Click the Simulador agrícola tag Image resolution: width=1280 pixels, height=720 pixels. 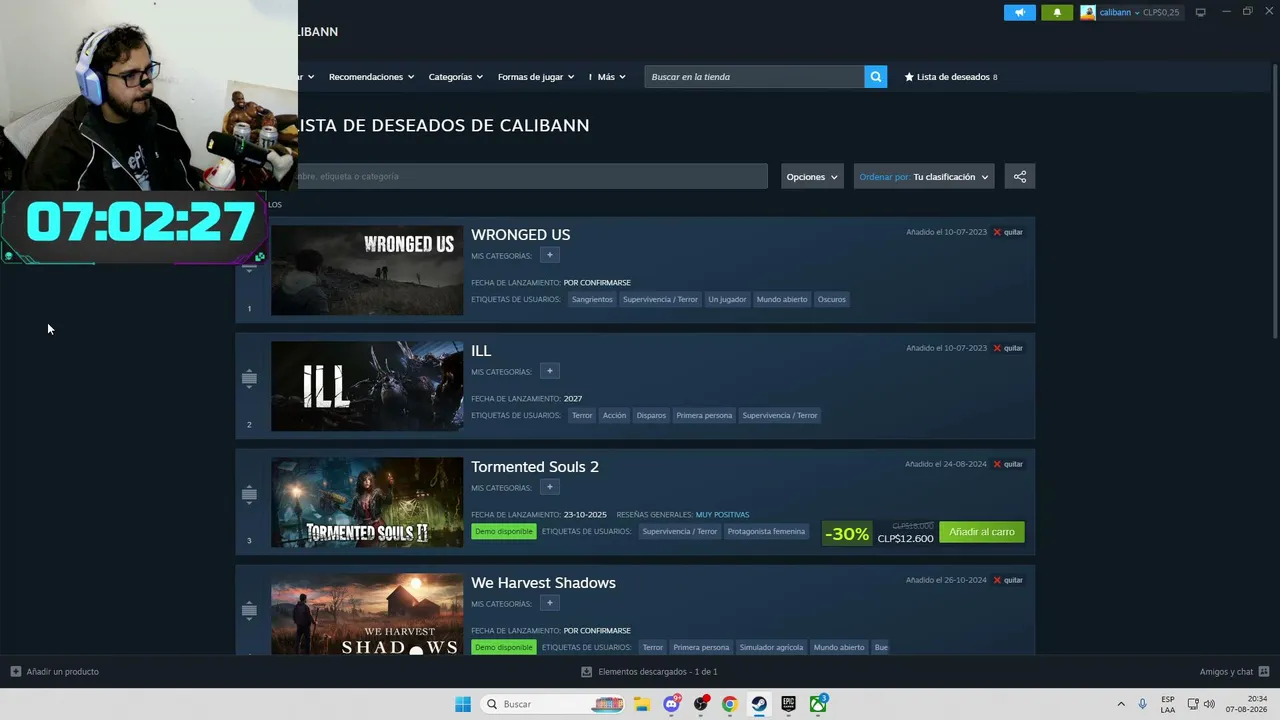click(x=771, y=647)
